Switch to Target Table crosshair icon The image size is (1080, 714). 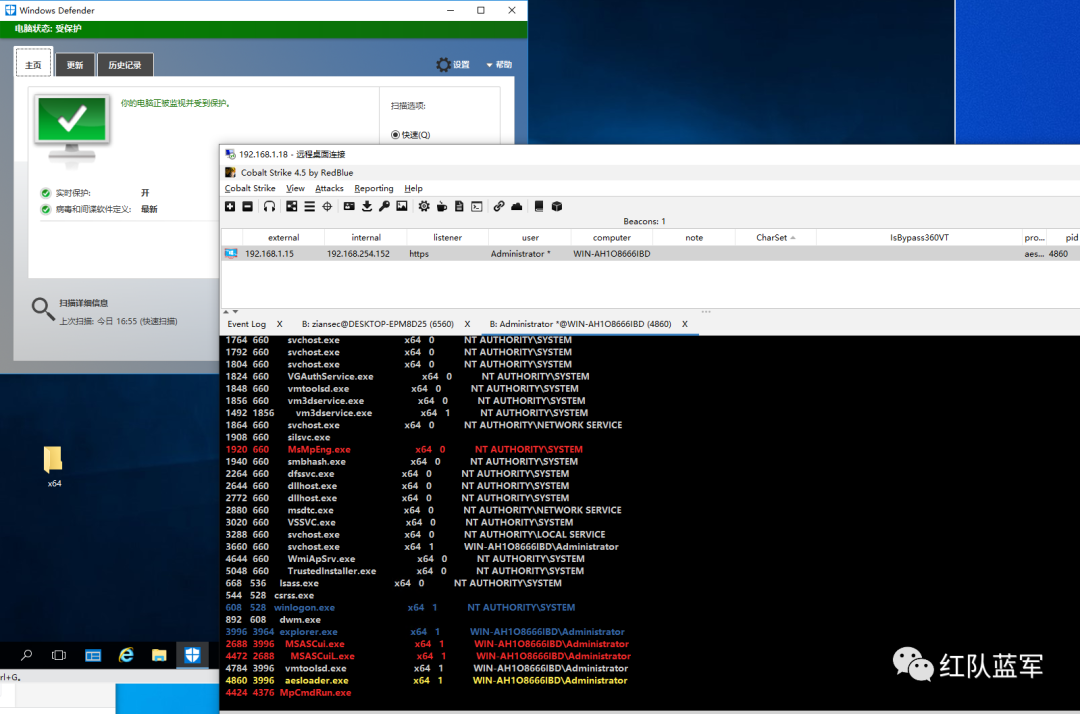[327, 207]
